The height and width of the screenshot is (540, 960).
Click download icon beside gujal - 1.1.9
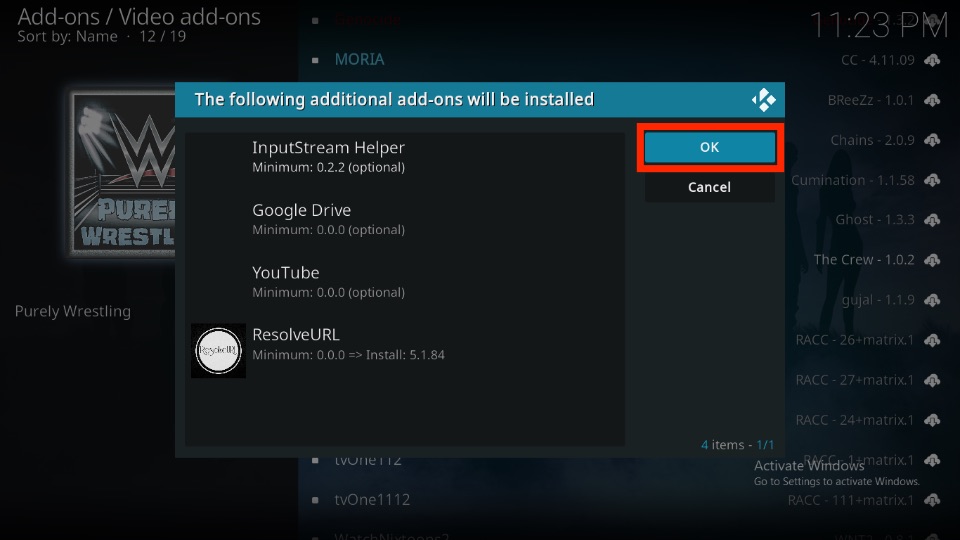(x=932, y=300)
